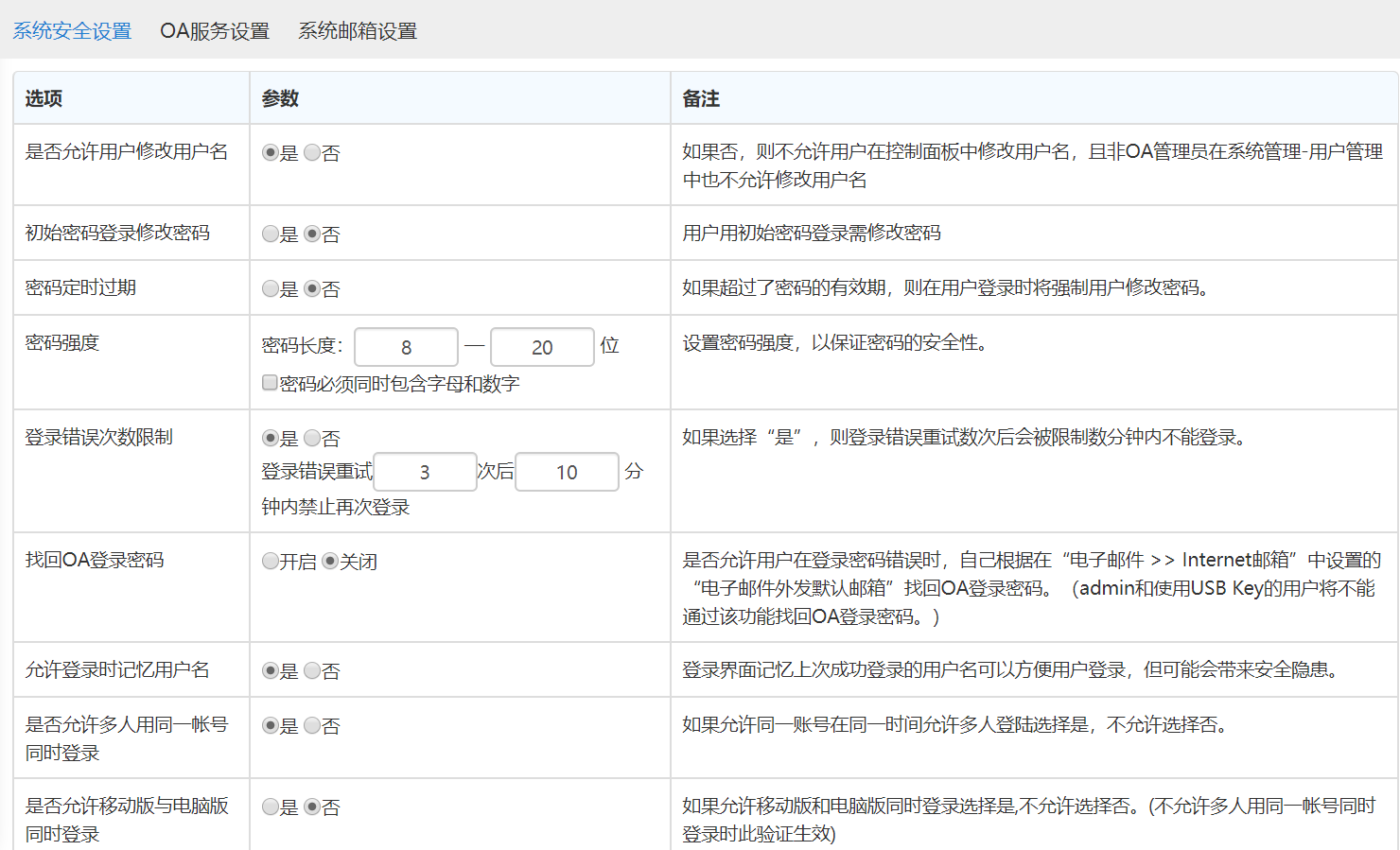Switch to the OA服务设置 tab

tap(215, 31)
